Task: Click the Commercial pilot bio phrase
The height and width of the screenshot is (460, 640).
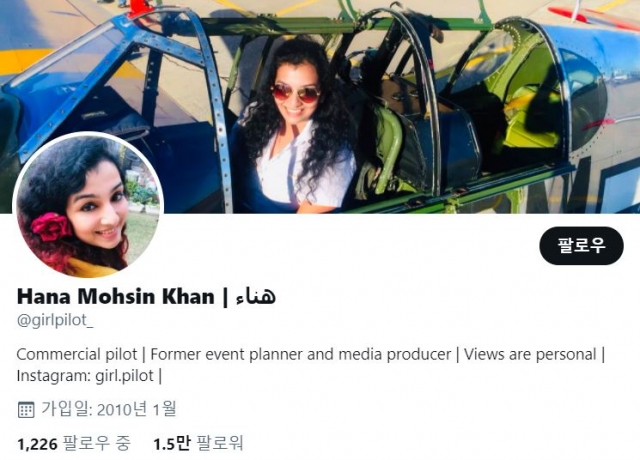Action: coord(77,354)
